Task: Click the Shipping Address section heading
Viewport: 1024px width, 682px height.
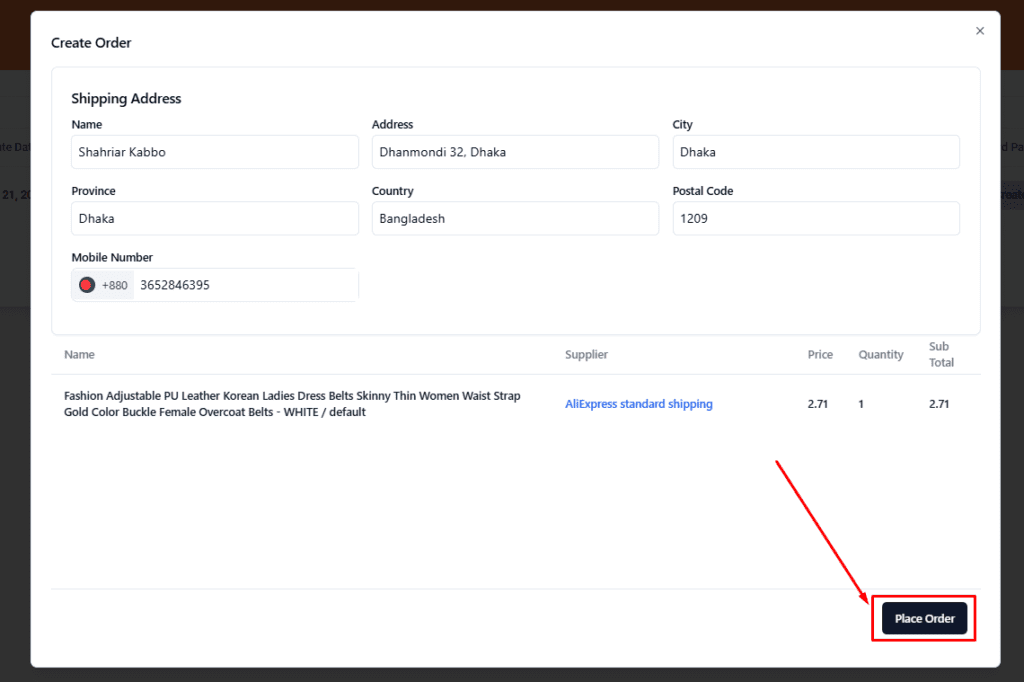Action: tap(126, 99)
